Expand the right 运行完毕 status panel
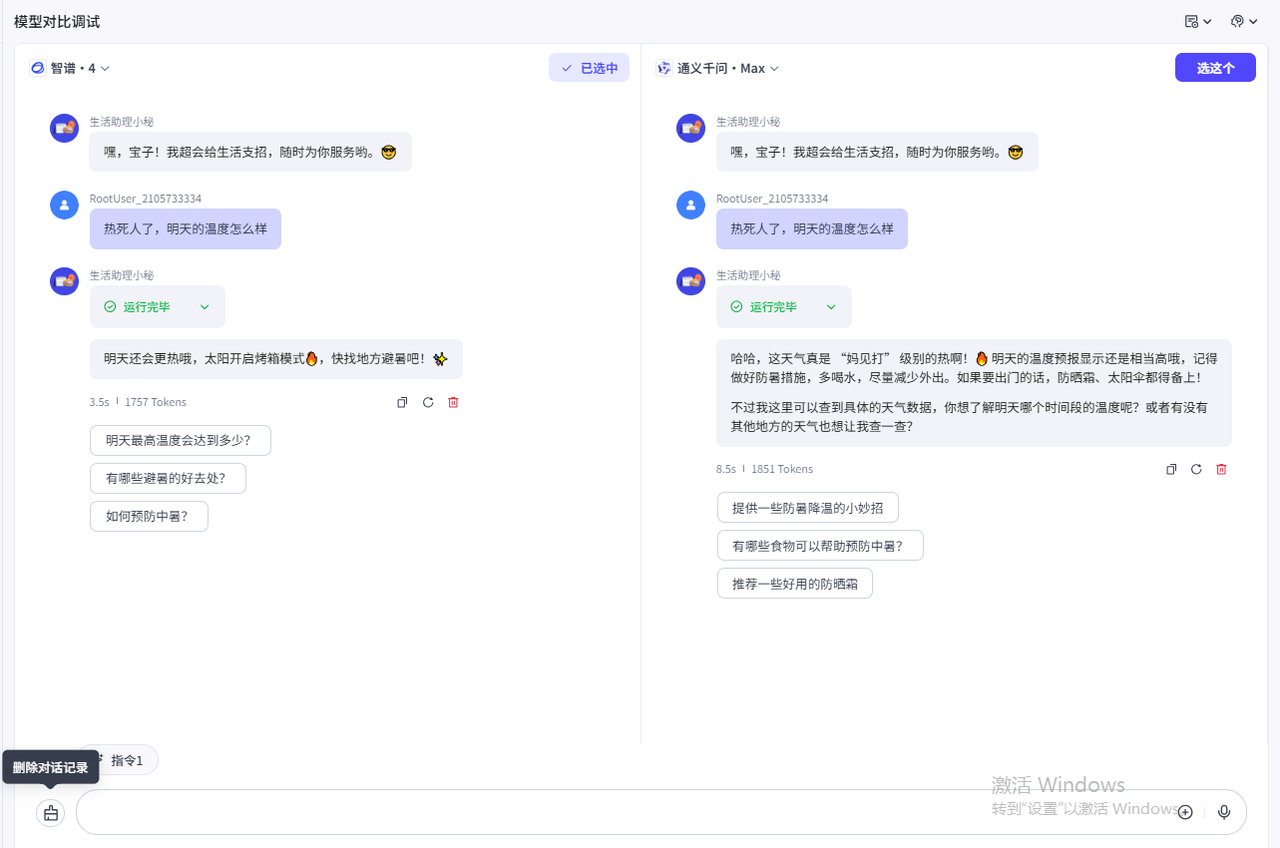The image size is (1280, 848). 831,307
